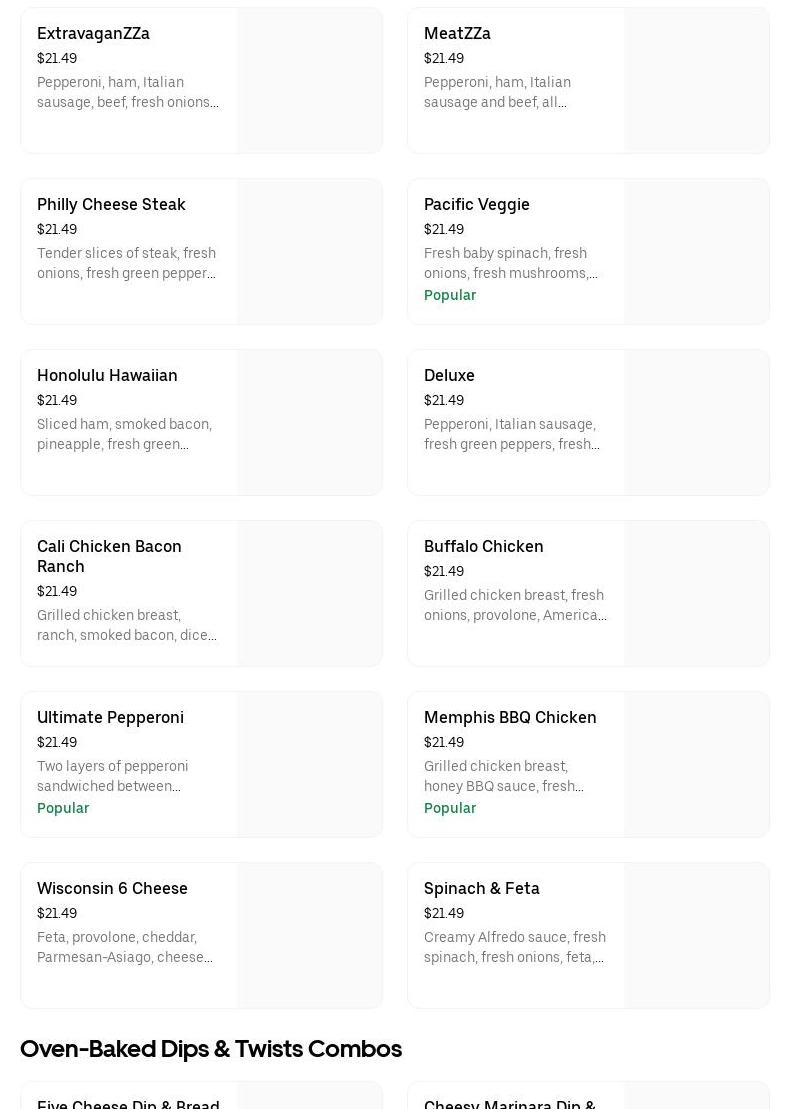Select Honolulu Hawaiian pizza

pyautogui.click(x=107, y=376)
